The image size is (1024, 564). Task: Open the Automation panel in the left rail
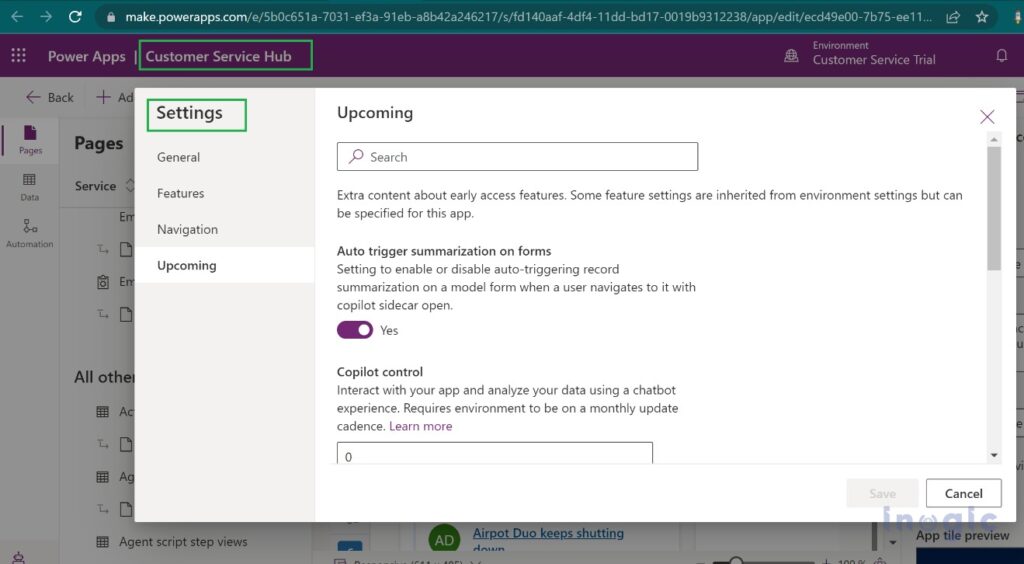click(x=30, y=234)
